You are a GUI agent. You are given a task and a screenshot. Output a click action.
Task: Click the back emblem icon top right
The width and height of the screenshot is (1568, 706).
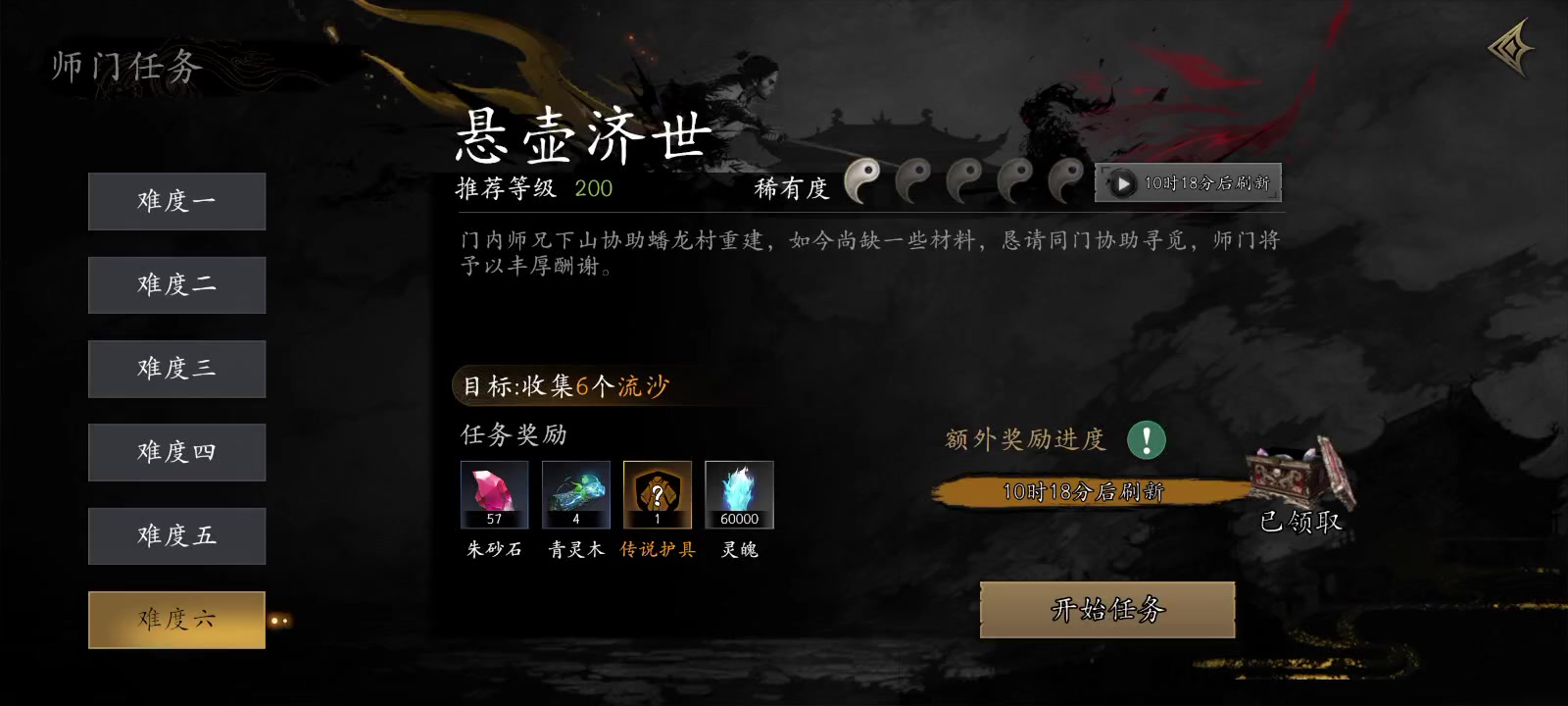coord(1510,49)
